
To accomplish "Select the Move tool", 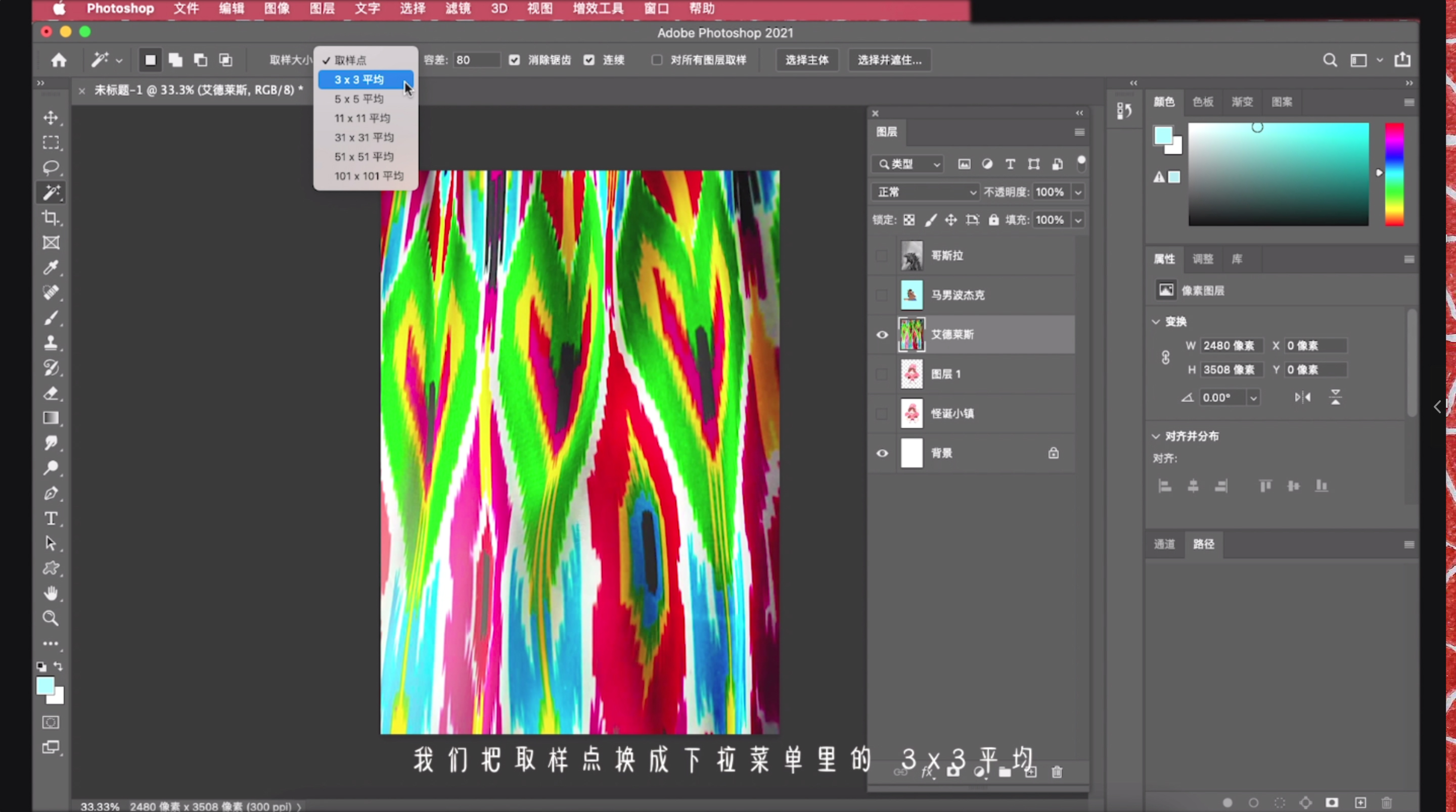I will (51, 118).
